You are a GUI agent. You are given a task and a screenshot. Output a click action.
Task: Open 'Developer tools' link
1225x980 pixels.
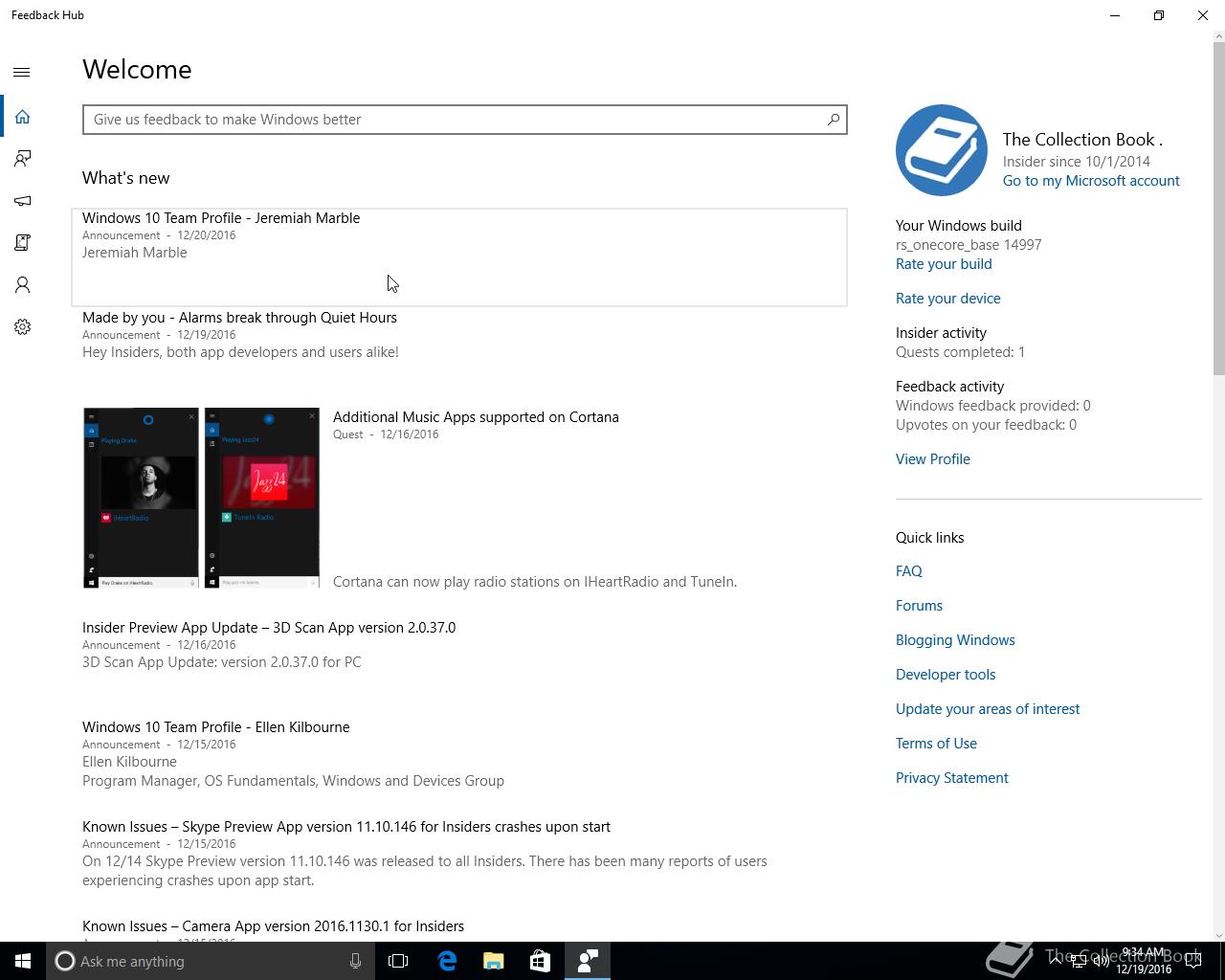coord(946,675)
